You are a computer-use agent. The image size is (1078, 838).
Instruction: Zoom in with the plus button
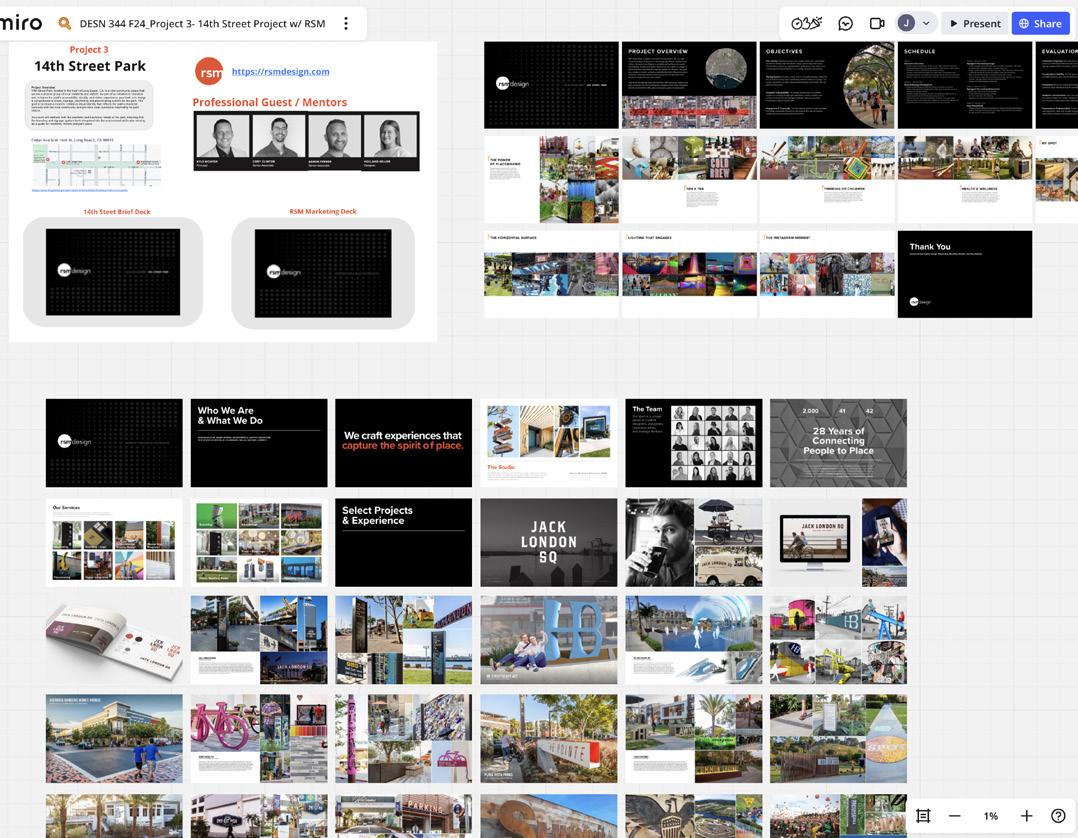(1026, 816)
